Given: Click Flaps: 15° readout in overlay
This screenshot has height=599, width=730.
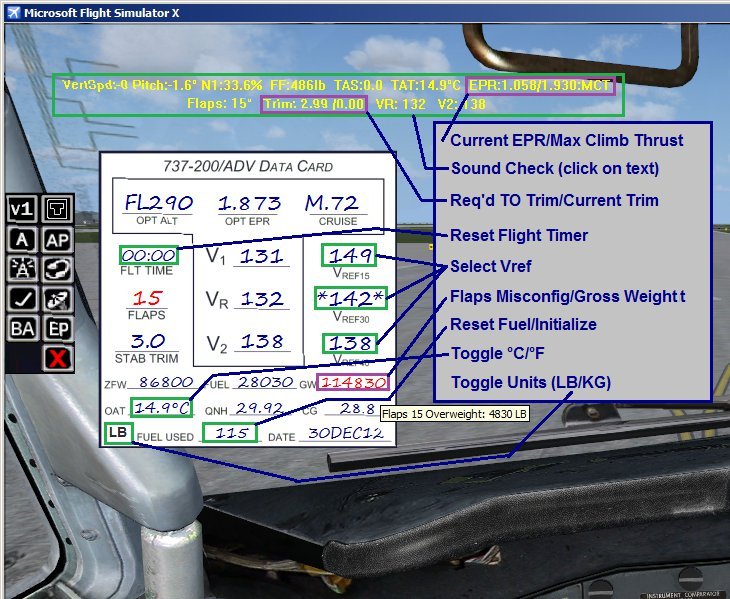Looking at the screenshot, I should tap(219, 103).
